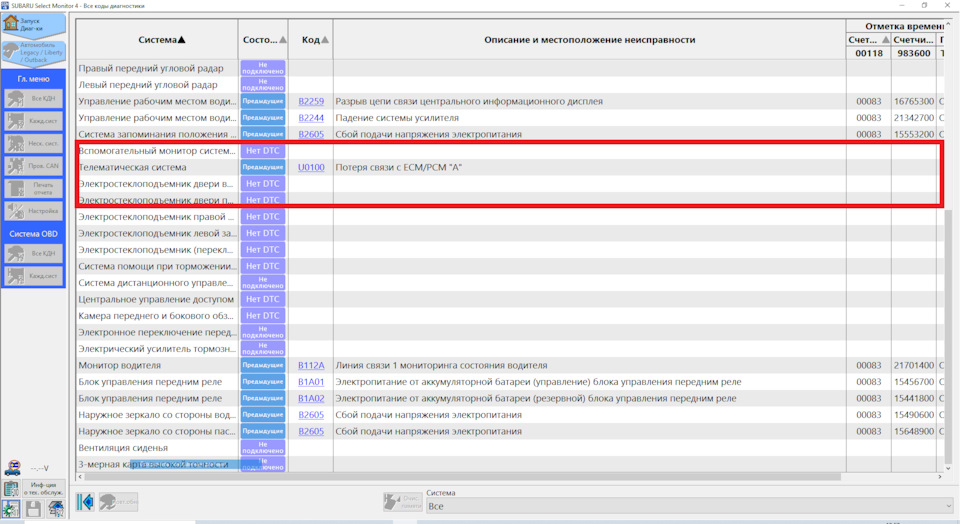This screenshot has width=960, height=524.
Task: Click the vertical scrollbar of the table
Action: tap(948, 337)
